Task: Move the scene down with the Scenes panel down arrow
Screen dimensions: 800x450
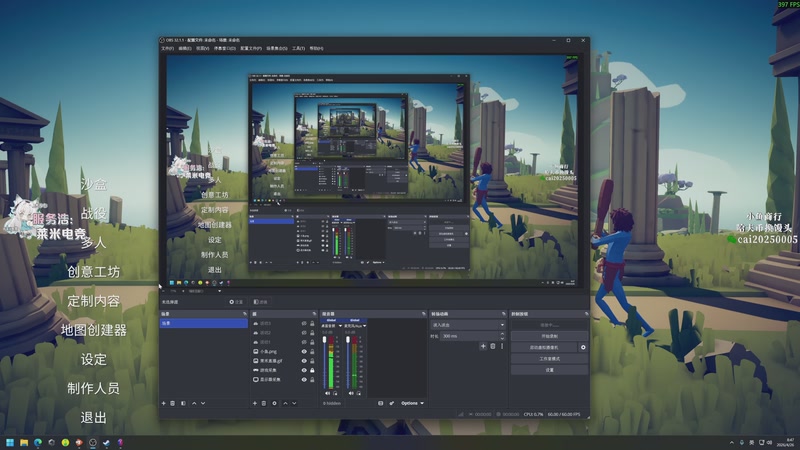Action: click(203, 403)
